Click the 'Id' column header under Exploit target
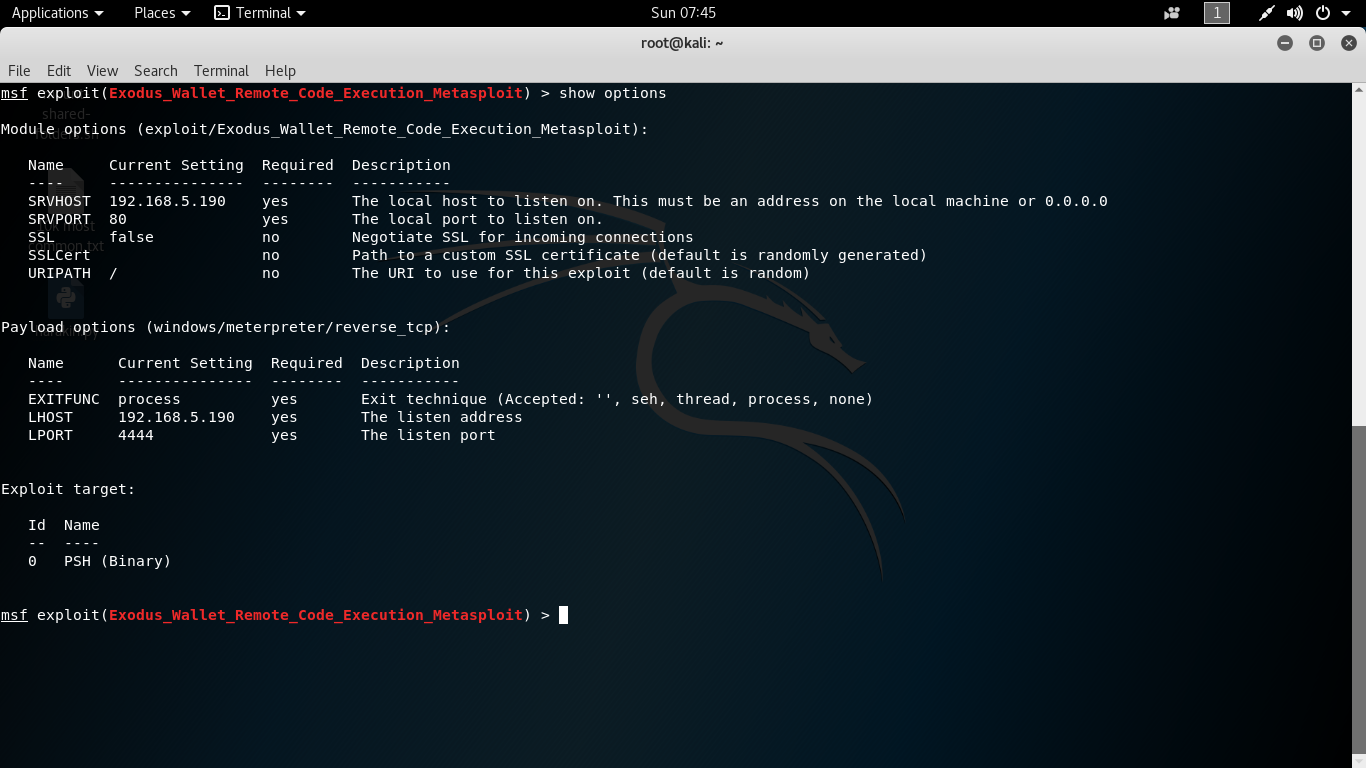Screen dimensions: 1366x768 37,525
